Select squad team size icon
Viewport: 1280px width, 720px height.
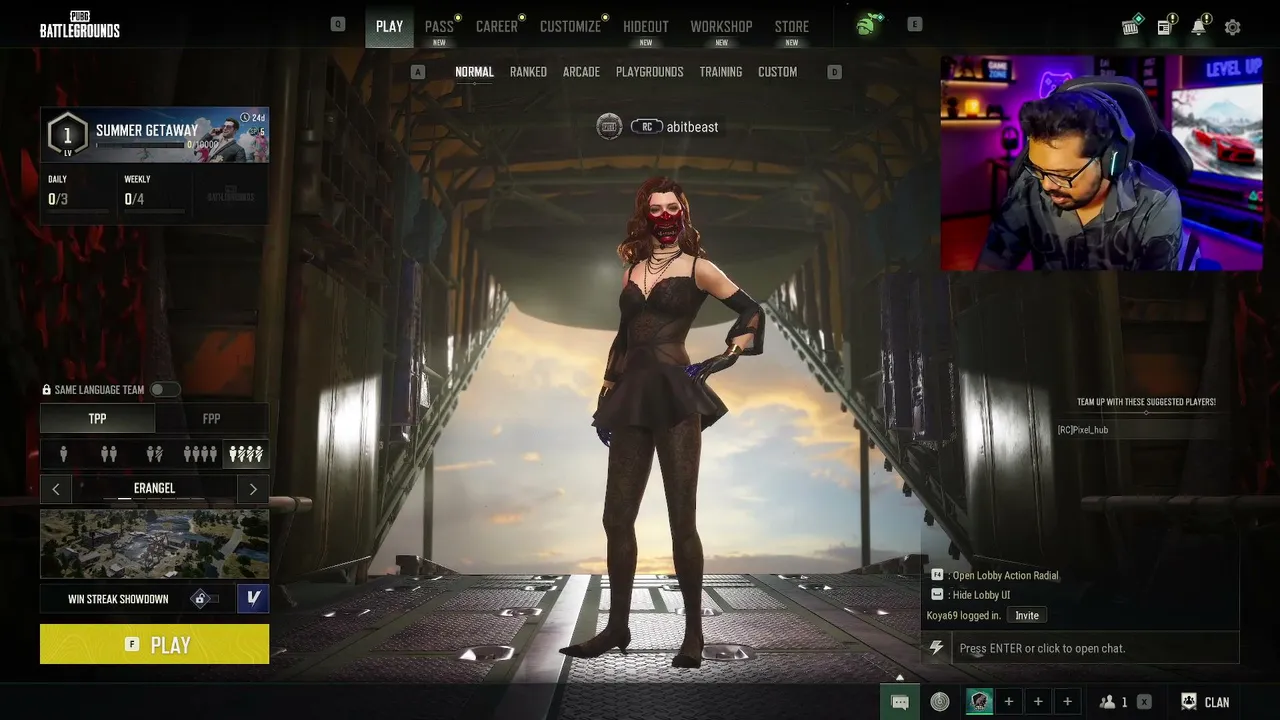tap(200, 454)
